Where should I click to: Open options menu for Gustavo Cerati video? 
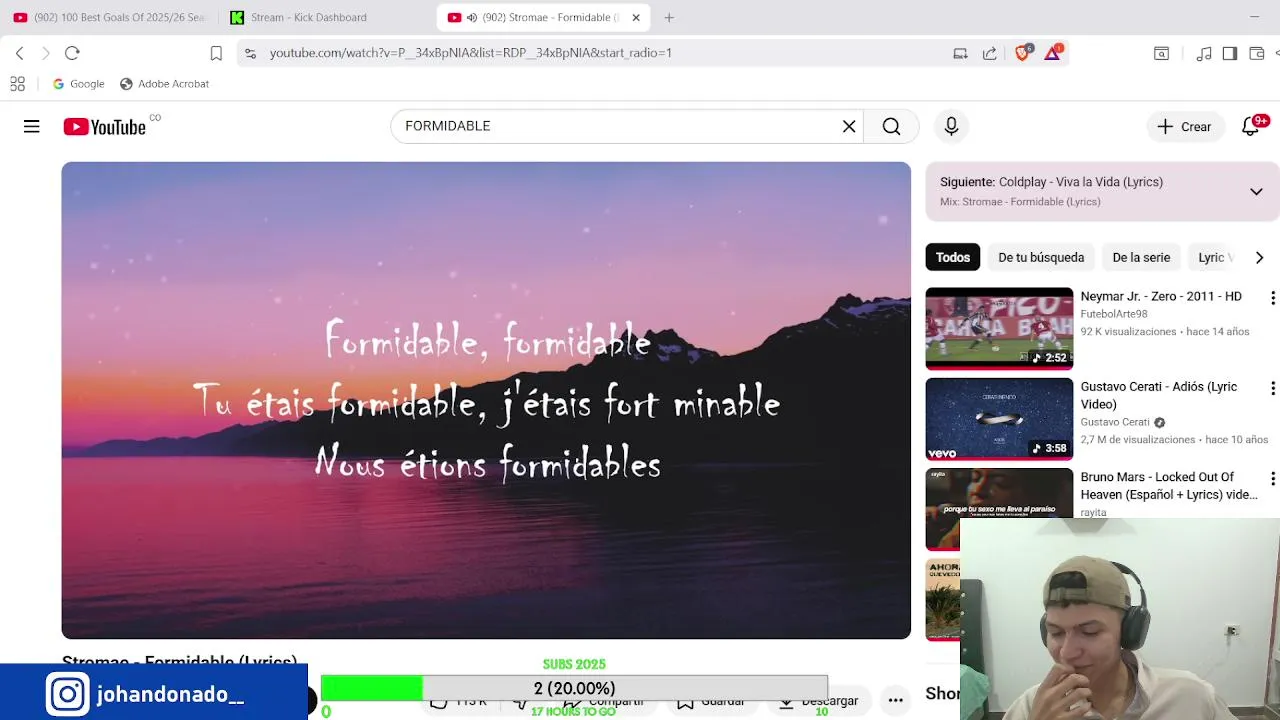1272,388
